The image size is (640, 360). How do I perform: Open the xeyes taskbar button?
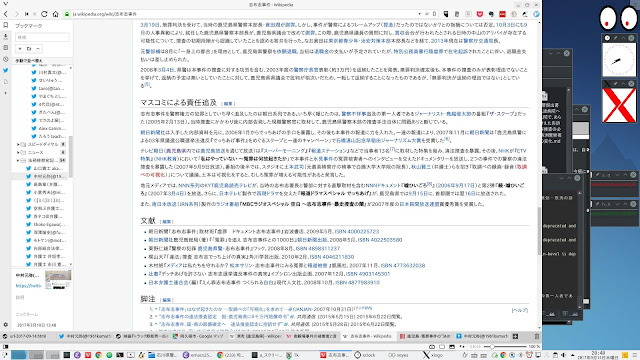click(398, 355)
